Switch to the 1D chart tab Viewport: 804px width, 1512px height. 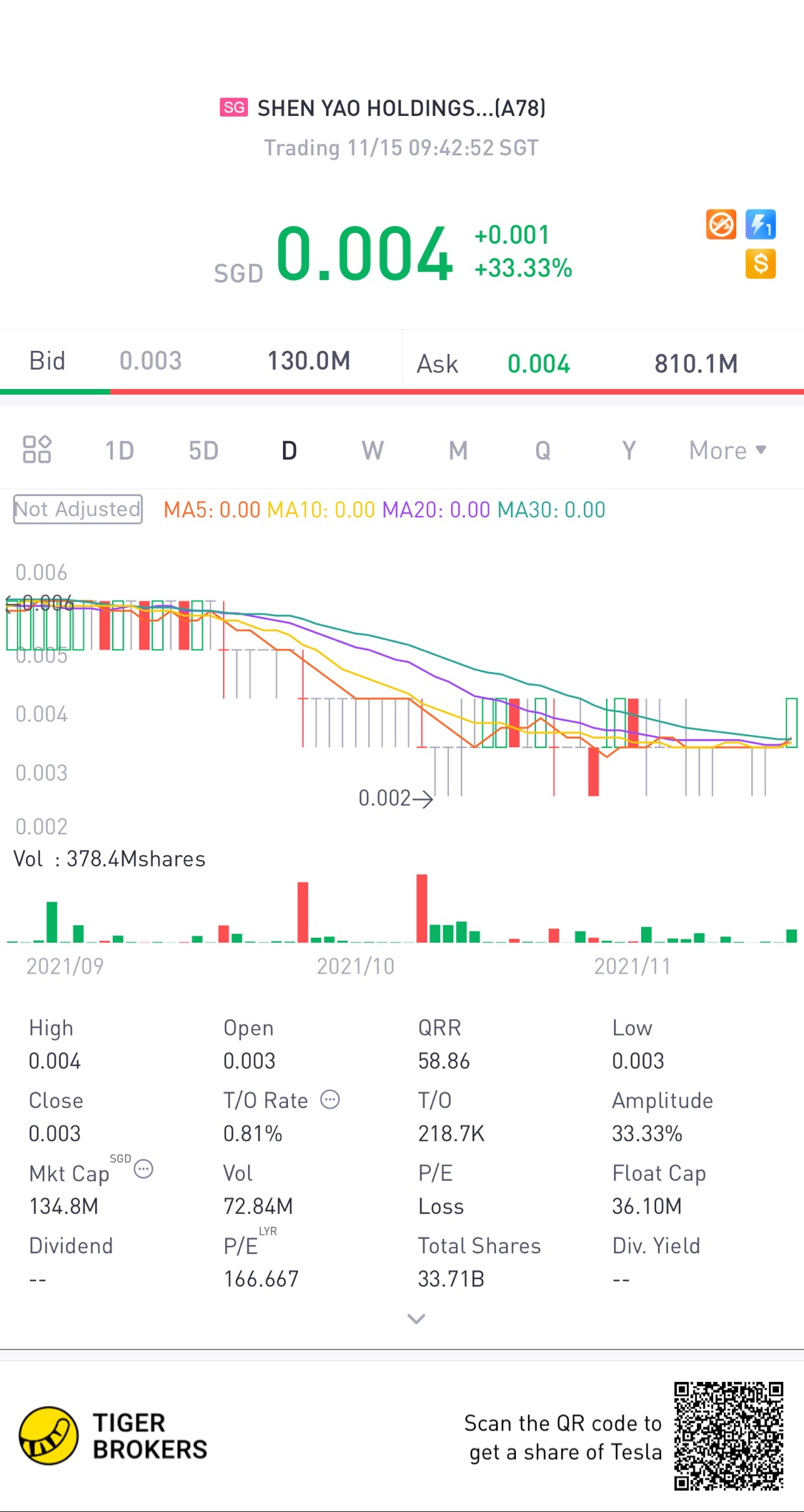tap(119, 450)
